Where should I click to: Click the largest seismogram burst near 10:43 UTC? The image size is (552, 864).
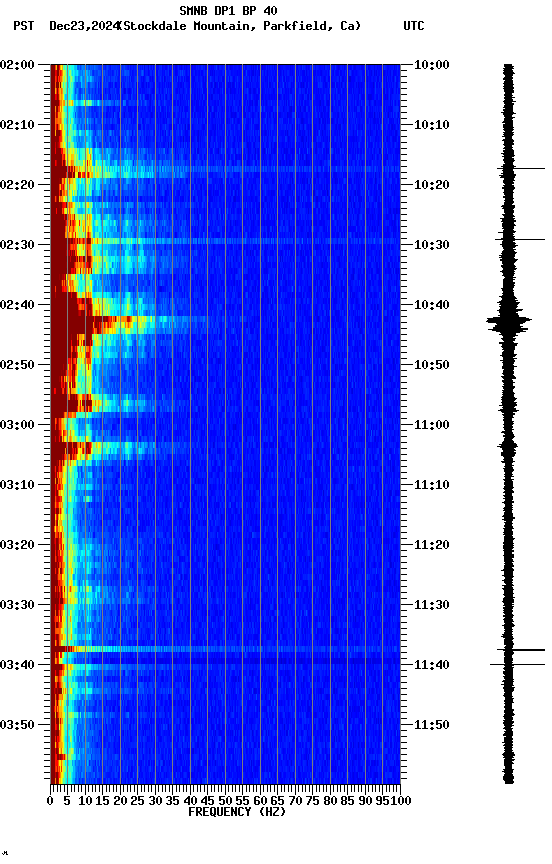509,322
